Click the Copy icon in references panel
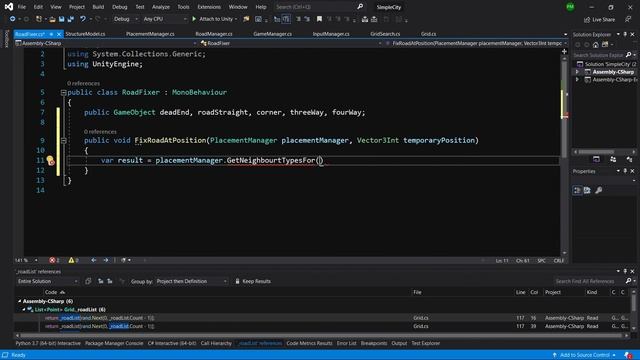Viewport: 640px width, 360px height. tap(88, 281)
